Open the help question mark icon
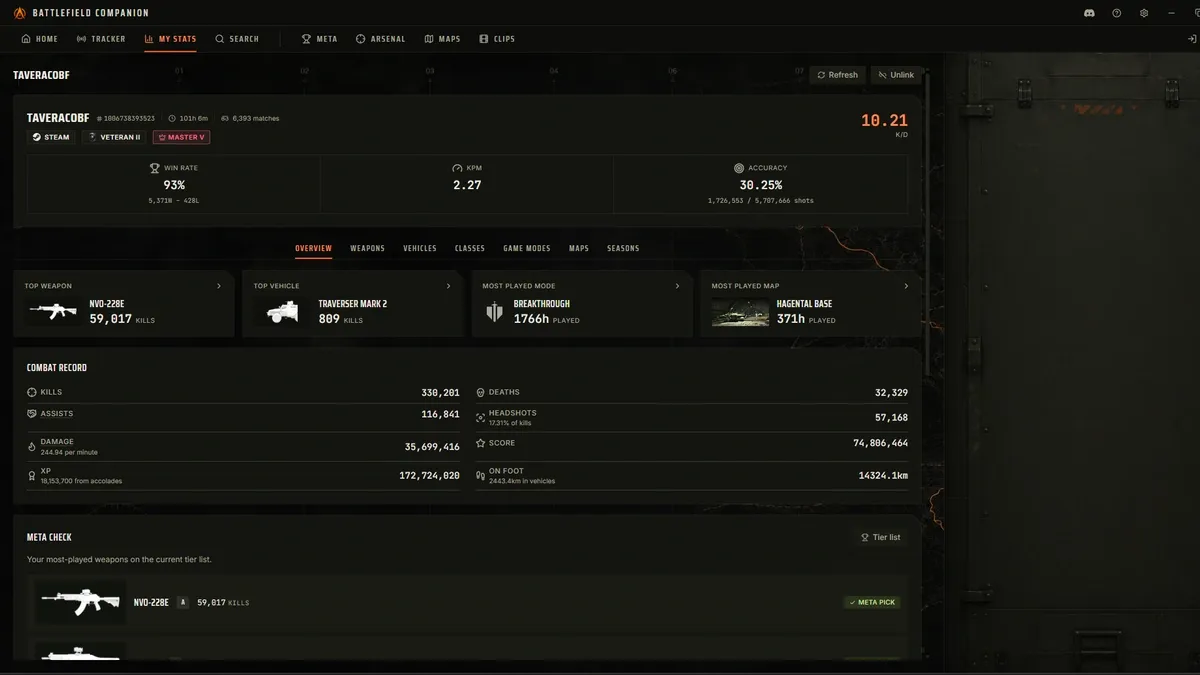 tap(1116, 13)
